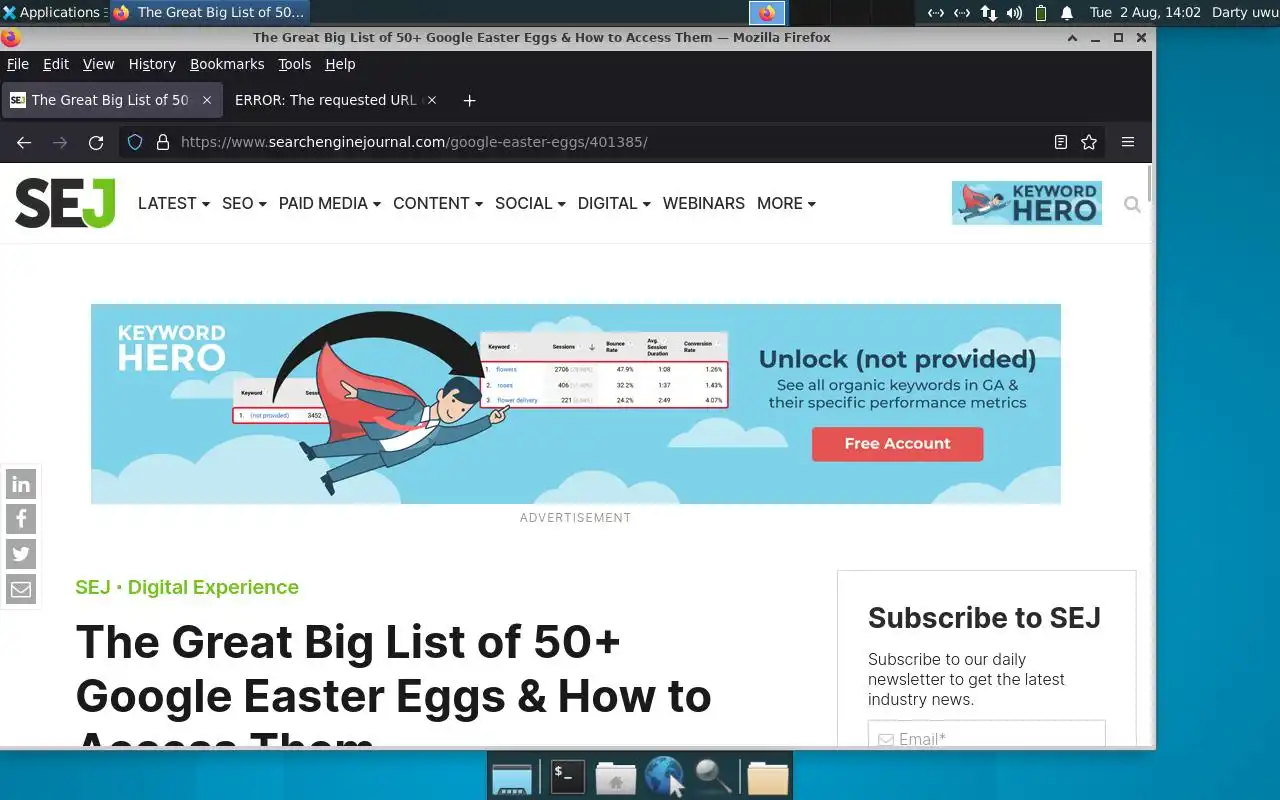Share article on Facebook
Viewport: 1280px width, 800px height.
[21, 519]
